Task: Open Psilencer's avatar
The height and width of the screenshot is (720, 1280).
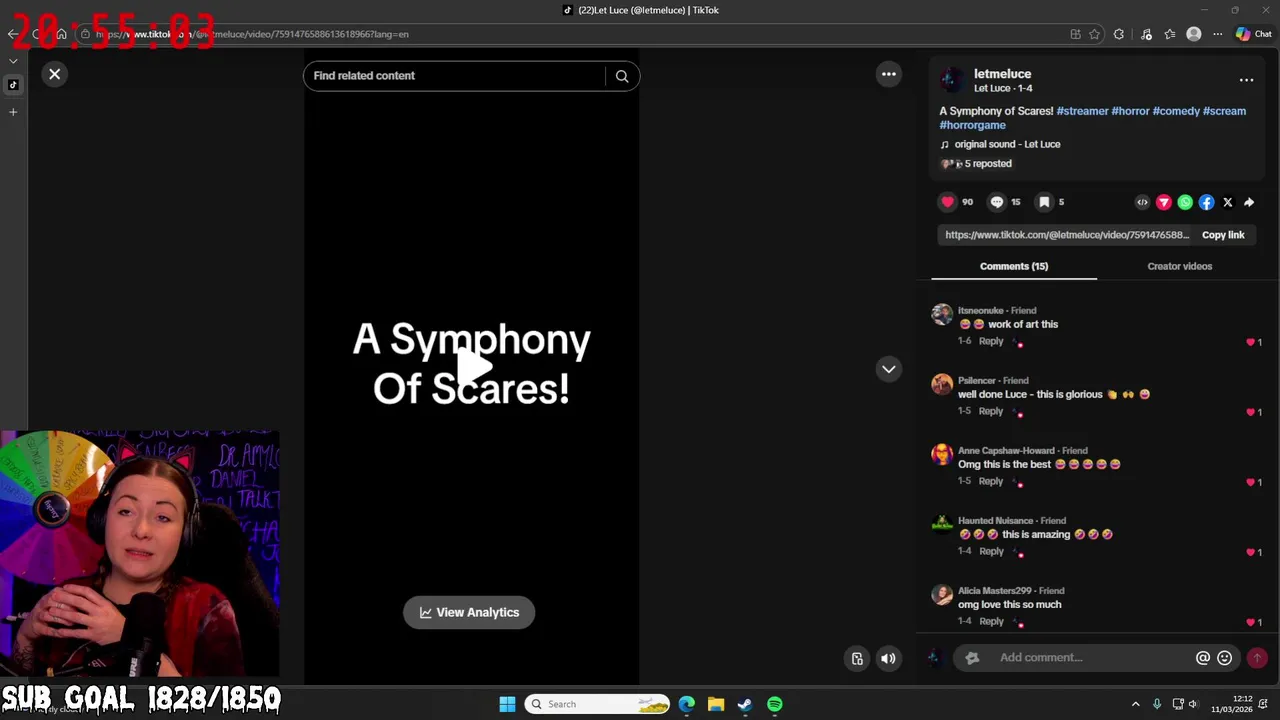Action: [942, 384]
